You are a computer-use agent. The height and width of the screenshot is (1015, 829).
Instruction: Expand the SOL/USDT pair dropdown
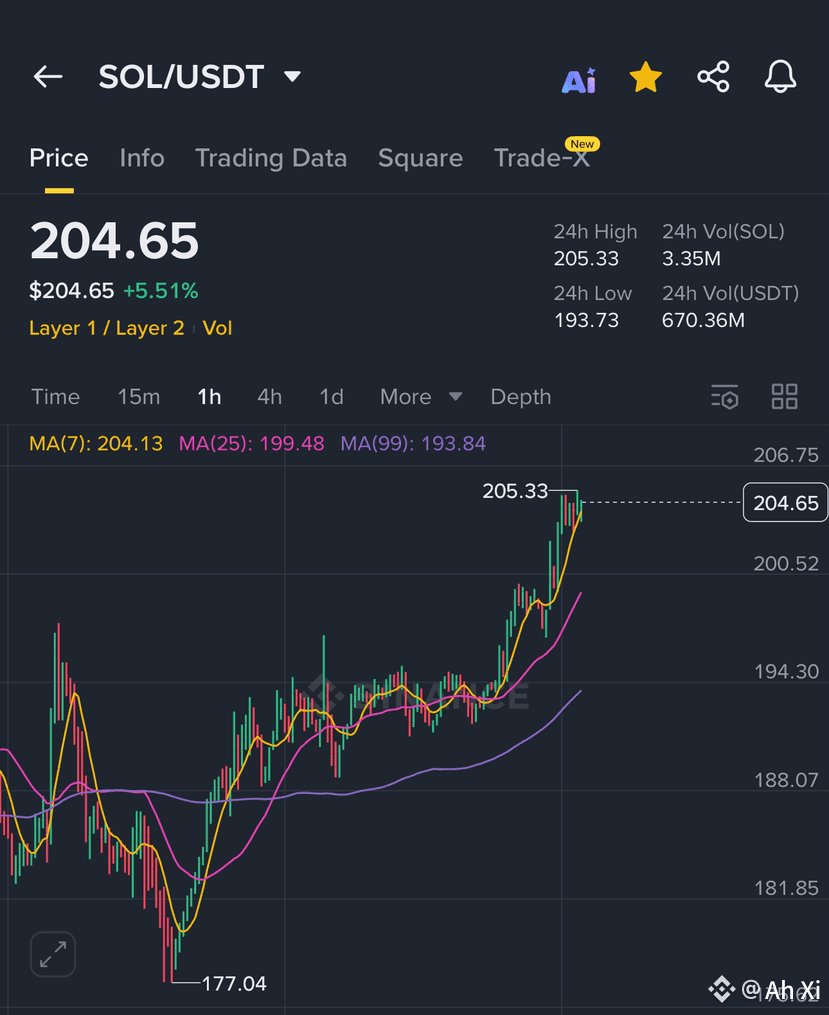pos(293,76)
